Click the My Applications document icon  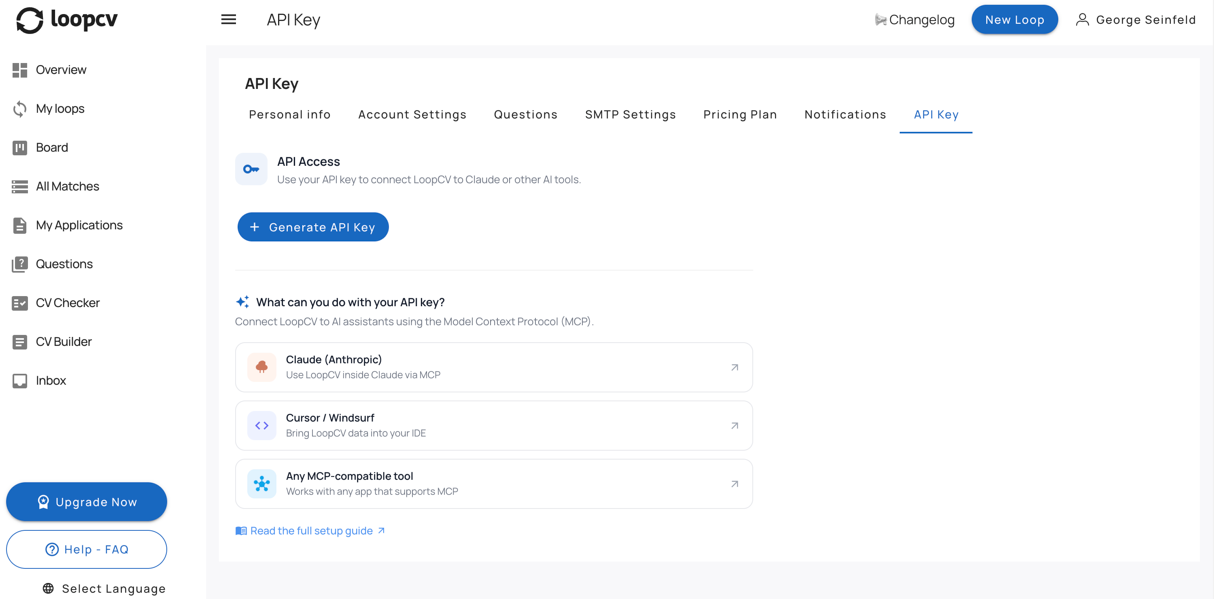(20, 226)
